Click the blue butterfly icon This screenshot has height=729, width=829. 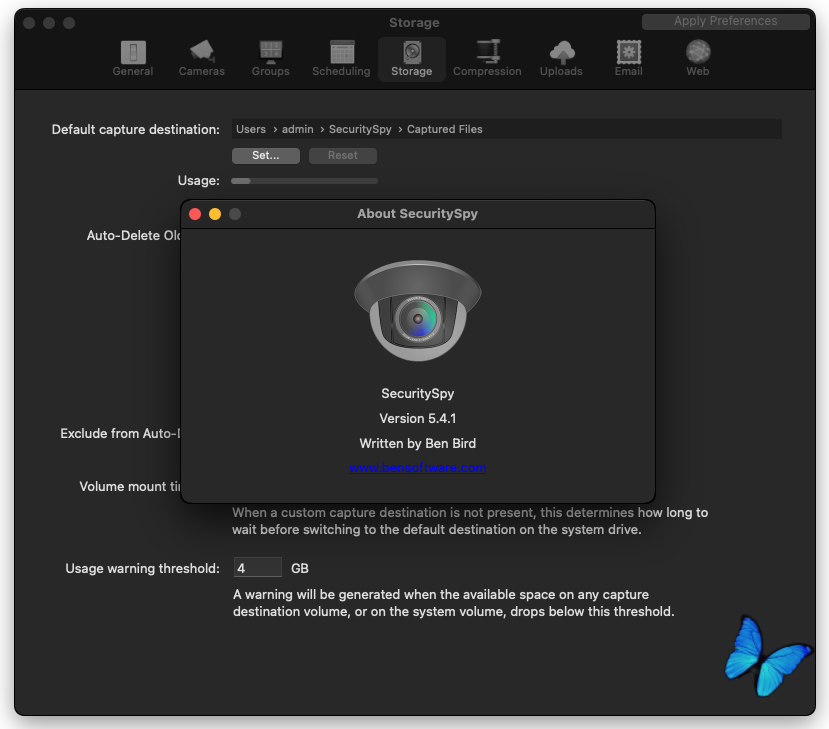(x=767, y=656)
